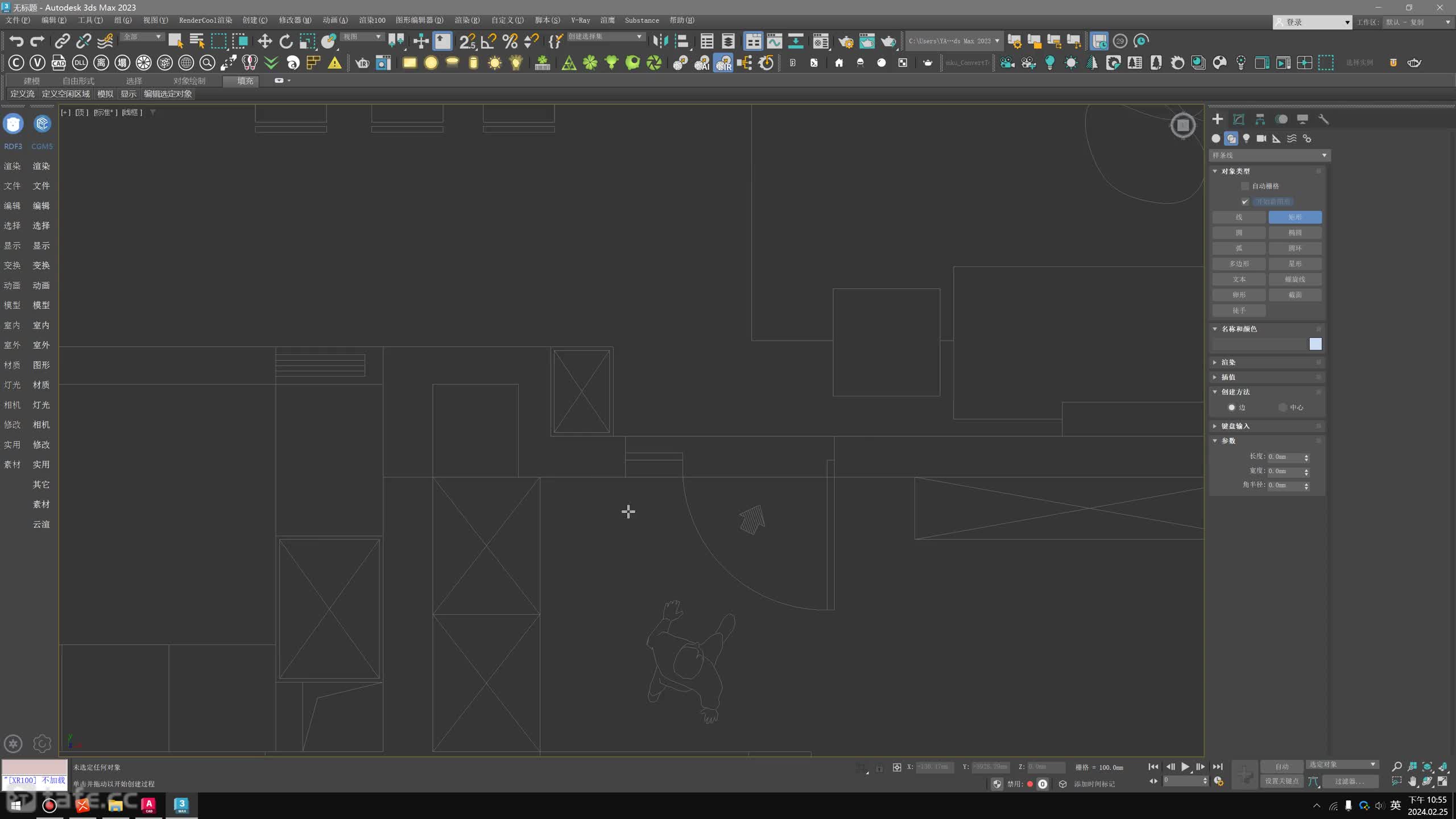The height and width of the screenshot is (819, 1456).
Task: Open the 文件(F) menu
Action: click(x=18, y=20)
